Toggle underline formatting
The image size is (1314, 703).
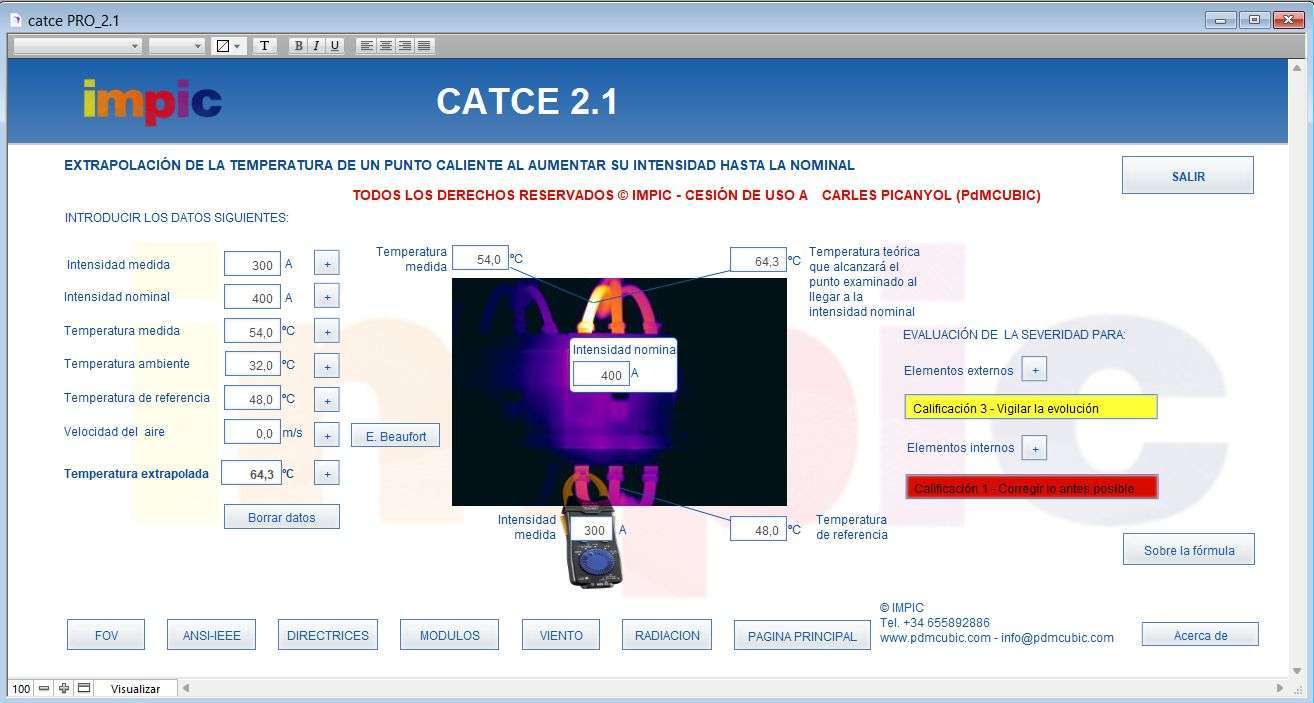coord(333,45)
